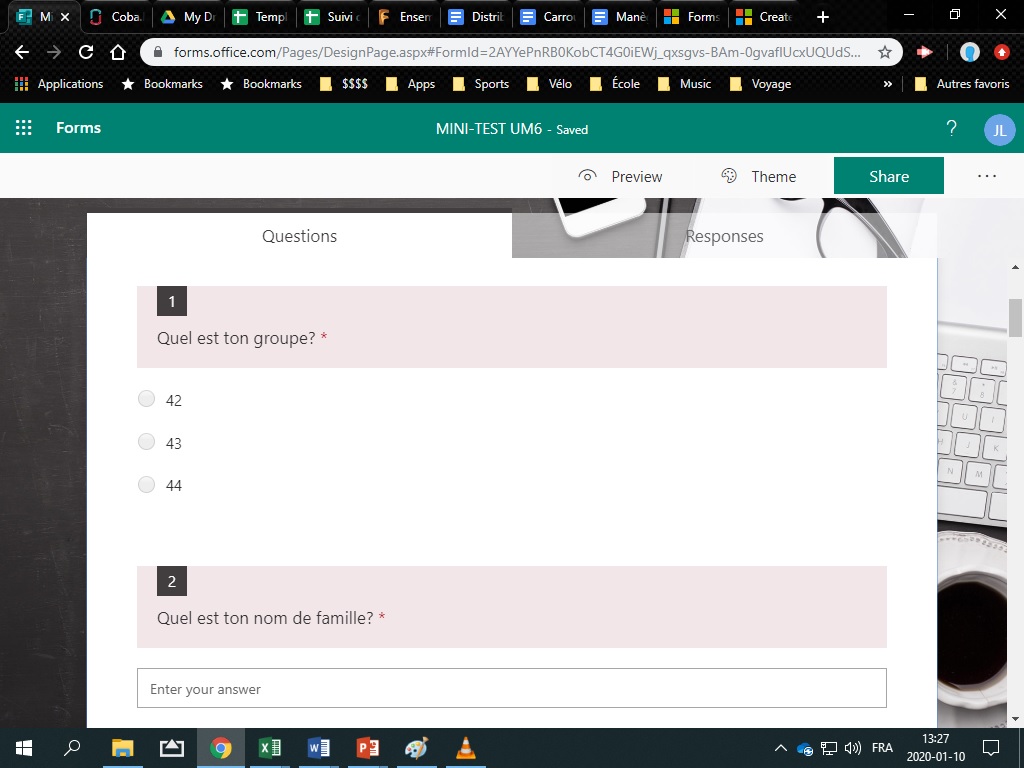
Task: Open the more options ellipsis menu
Action: [987, 176]
